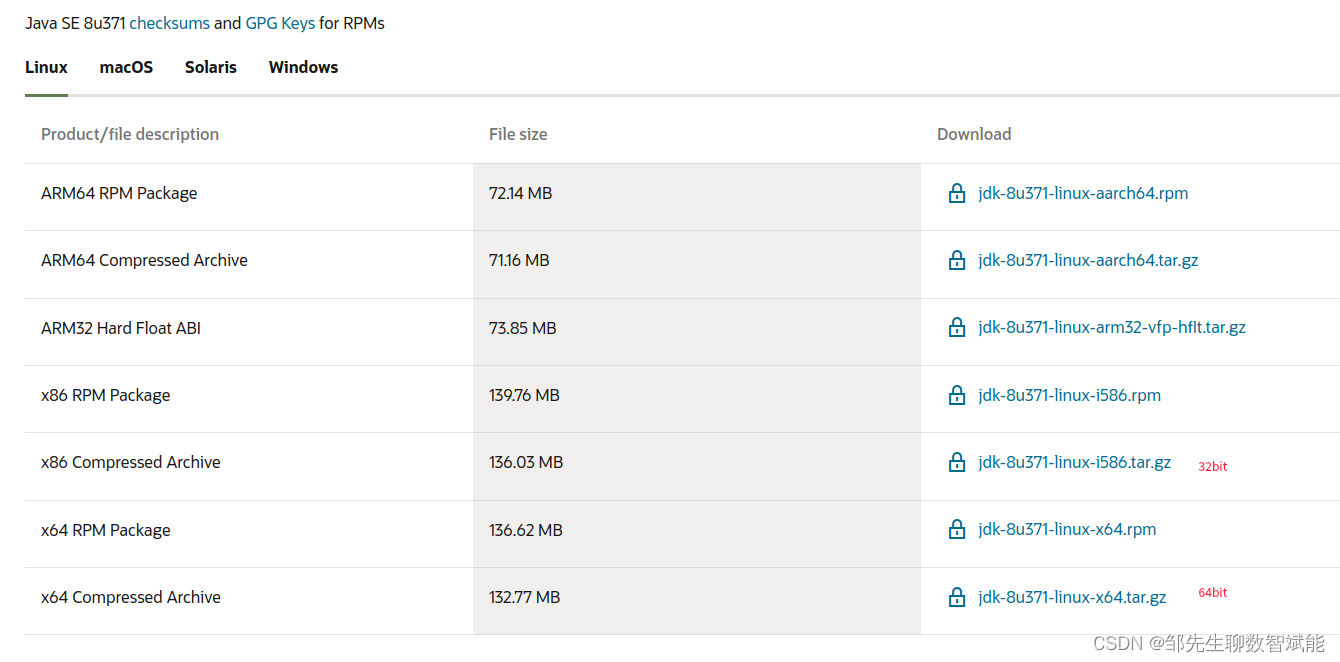Click the ARM64 Compressed Archive description
This screenshot has height=662, width=1340.
(x=144, y=260)
